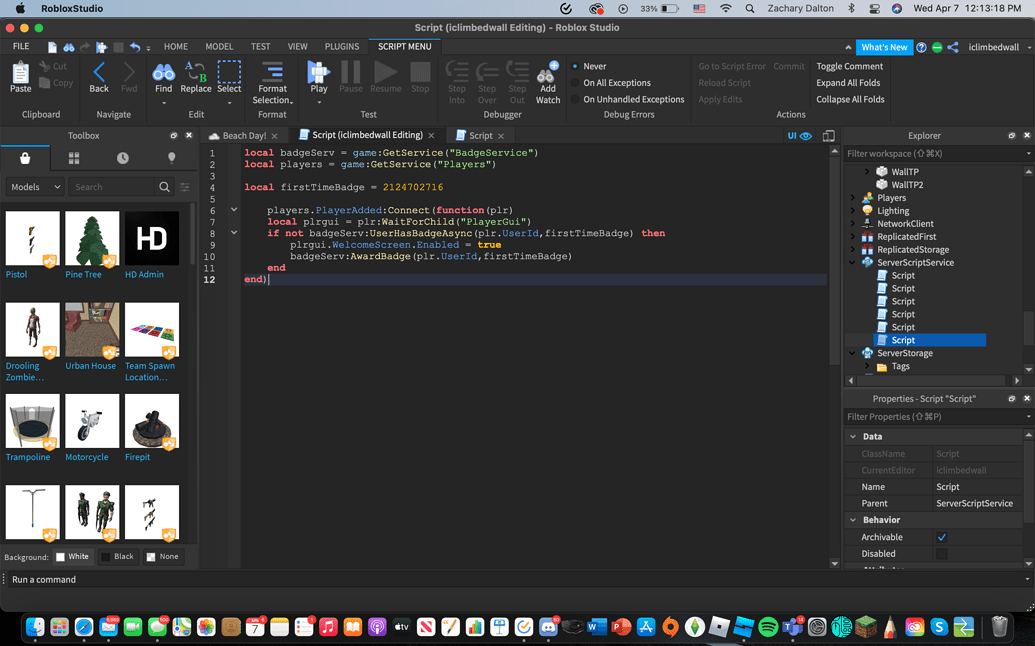The image size is (1035, 646).
Task: Fold the code block at line 6
Action: coord(234,210)
